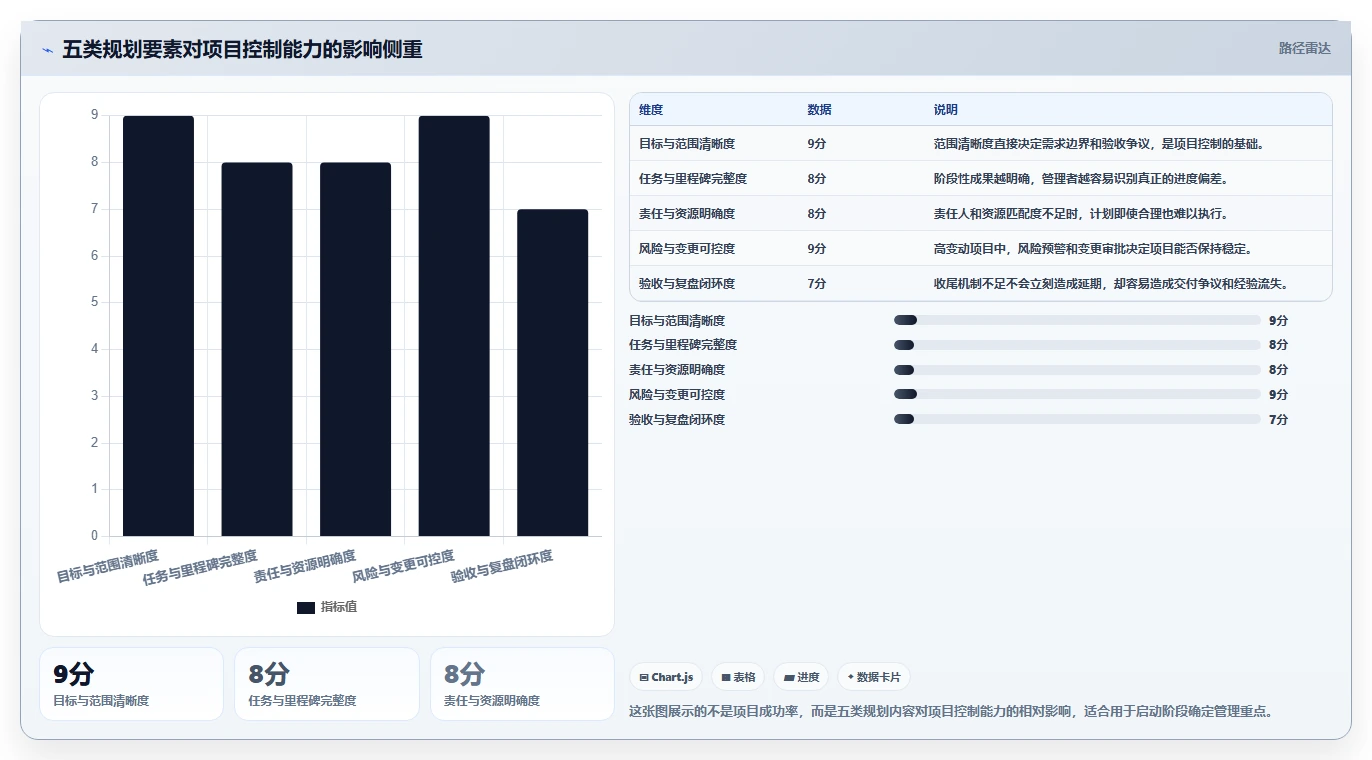Viewport: 1372px width, 760px height.
Task: Click the lightning icon beside the dashboard title
Action: pyautogui.click(x=47, y=50)
